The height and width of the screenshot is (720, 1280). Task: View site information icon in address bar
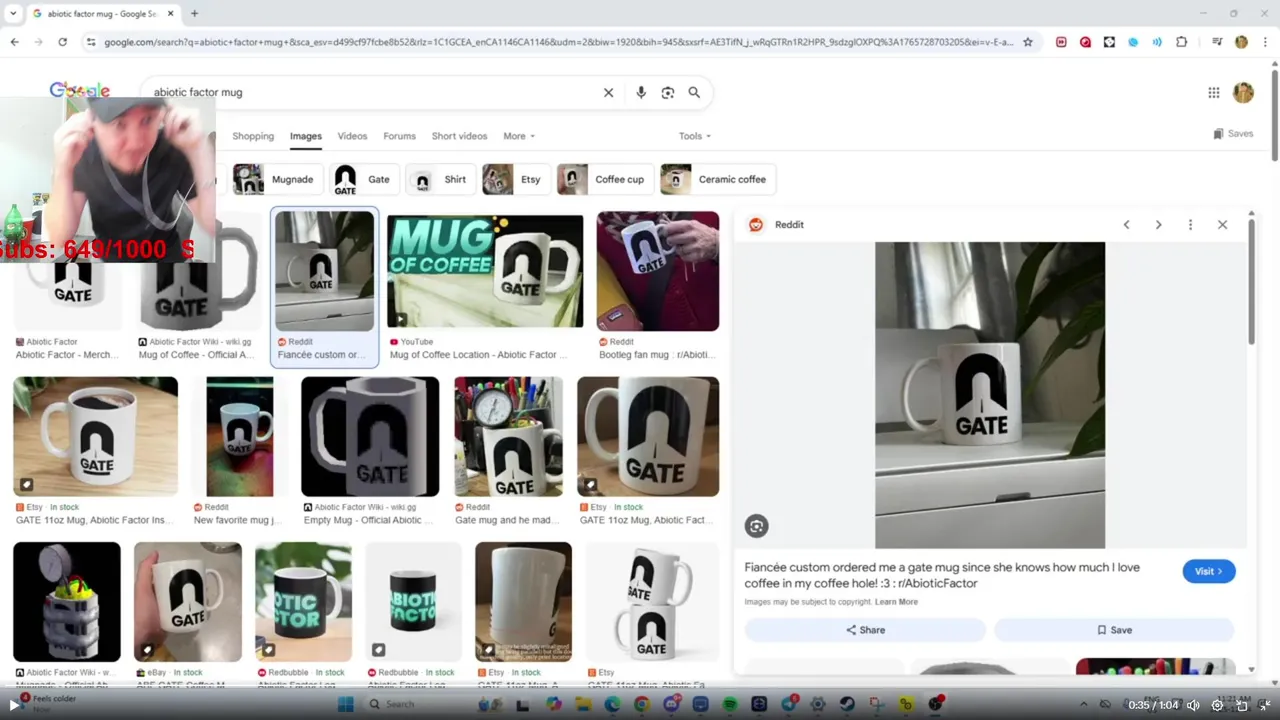(91, 42)
